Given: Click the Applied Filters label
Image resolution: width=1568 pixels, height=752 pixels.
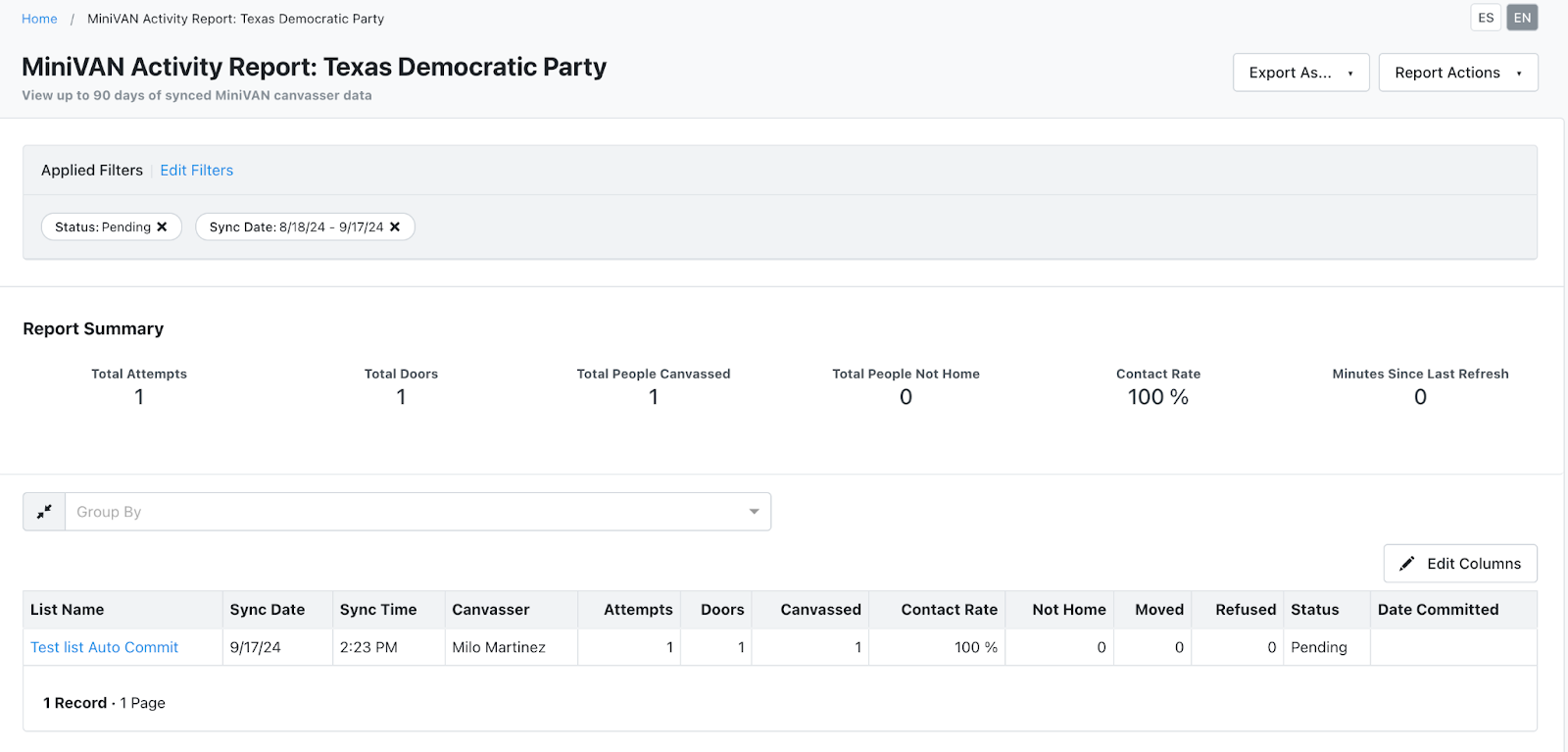Looking at the screenshot, I should pyautogui.click(x=92, y=171).
